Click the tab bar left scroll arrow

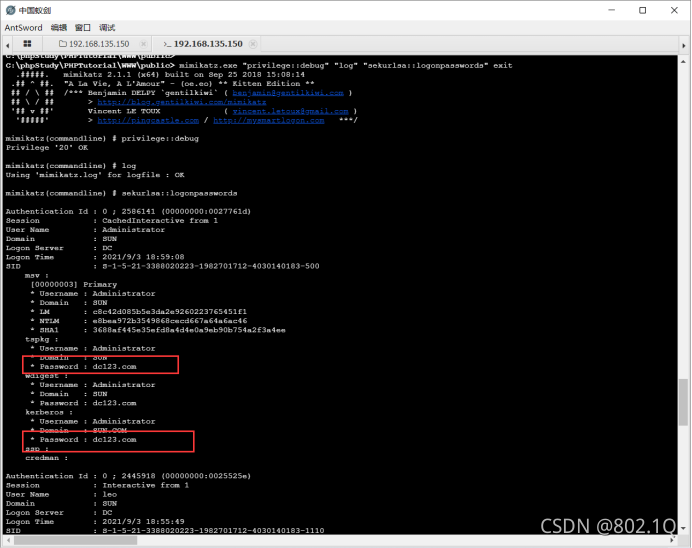(8, 45)
